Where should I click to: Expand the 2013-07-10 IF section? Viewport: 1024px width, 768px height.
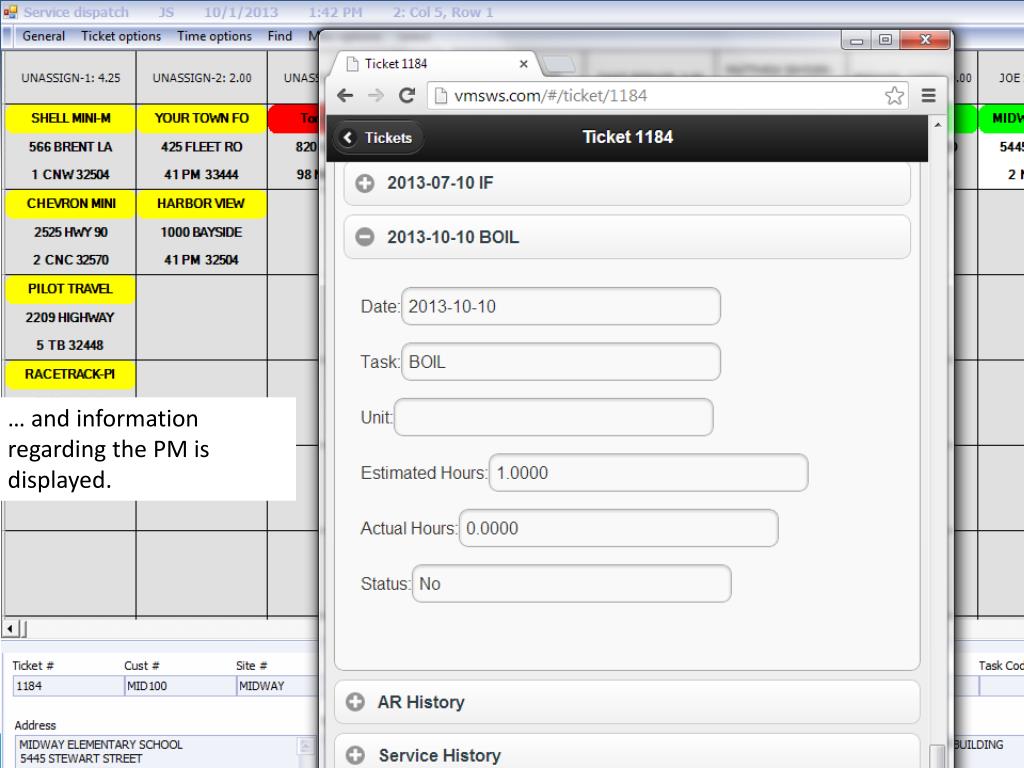[x=627, y=184]
